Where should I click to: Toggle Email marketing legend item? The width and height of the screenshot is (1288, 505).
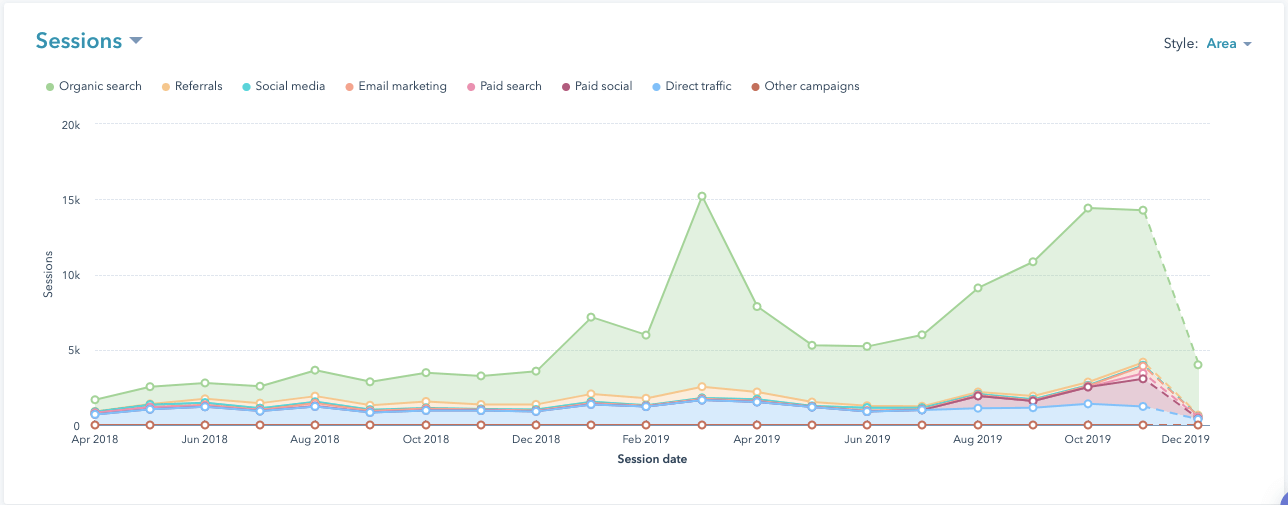(403, 86)
